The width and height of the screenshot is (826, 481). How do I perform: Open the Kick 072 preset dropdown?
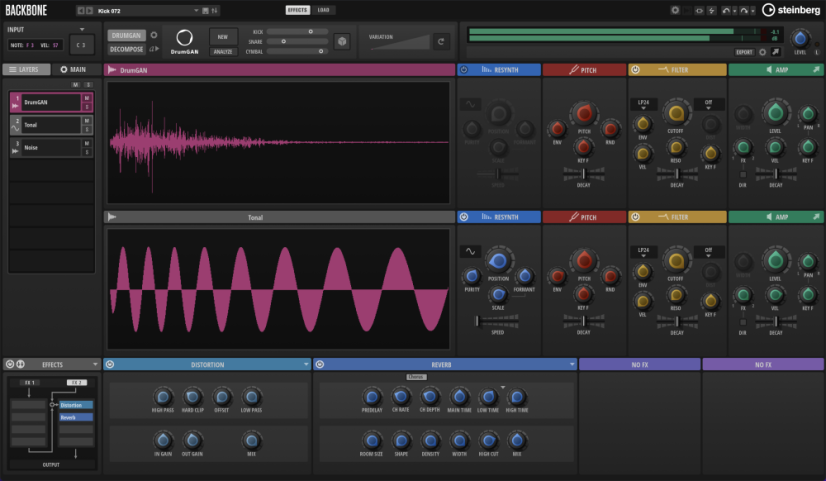194,10
